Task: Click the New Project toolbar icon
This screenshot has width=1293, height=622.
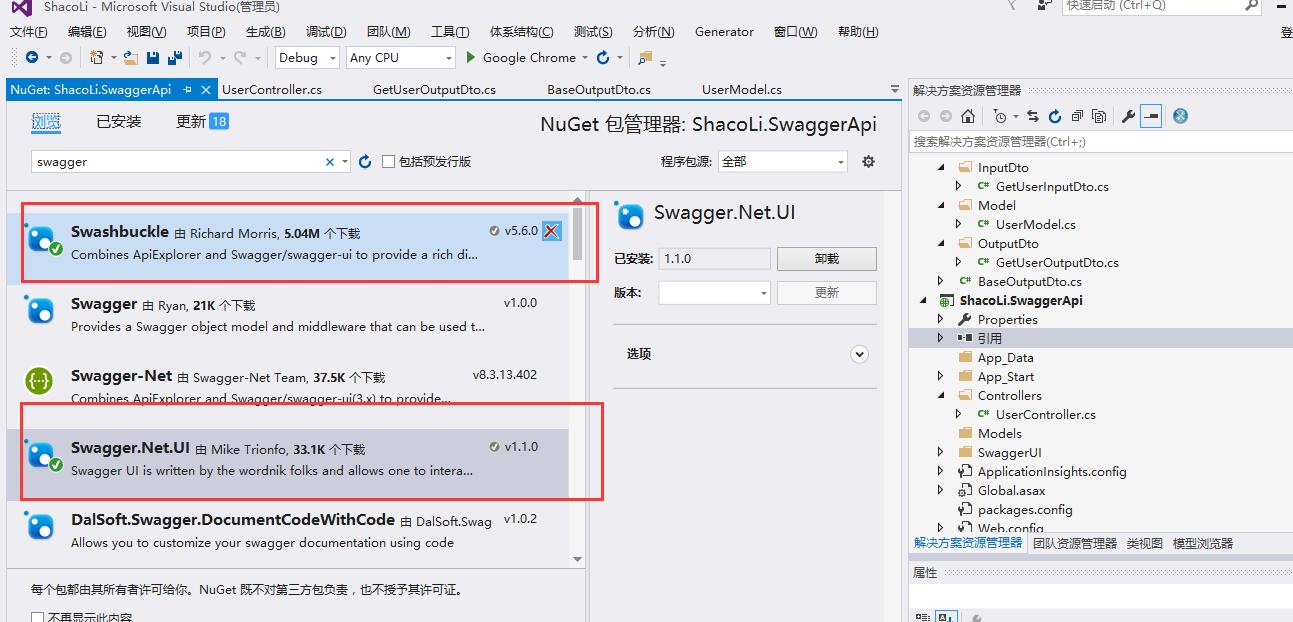Action: (97, 58)
